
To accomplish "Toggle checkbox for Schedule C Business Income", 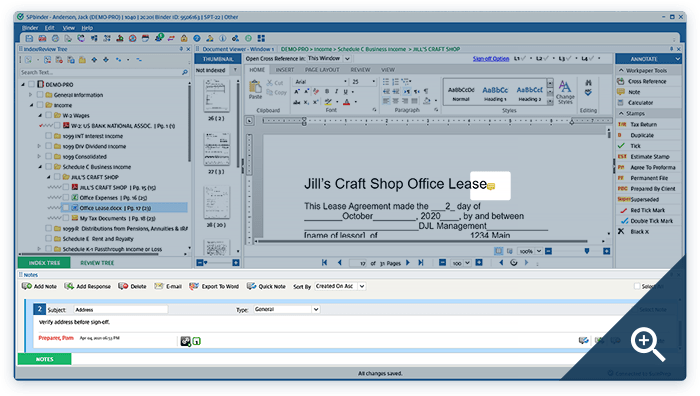I will (48, 167).
